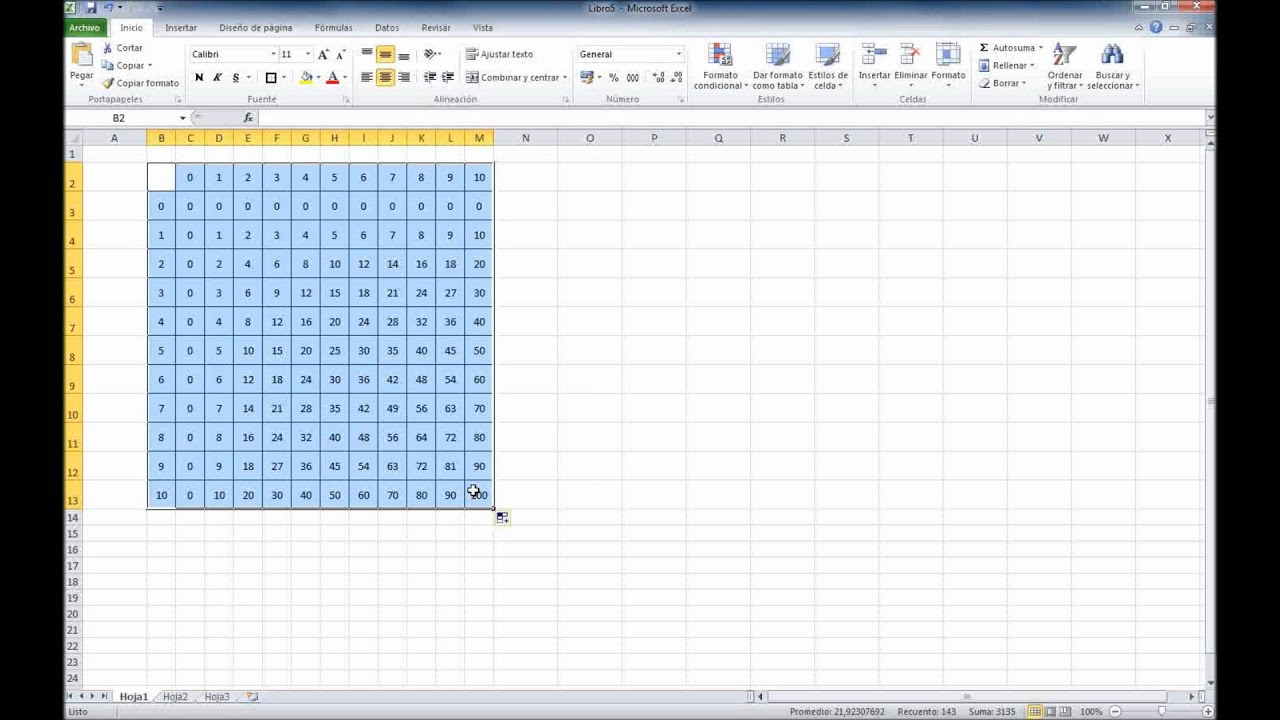Open fill color dropdown arrow
Image resolution: width=1280 pixels, height=720 pixels.
[x=318, y=77]
